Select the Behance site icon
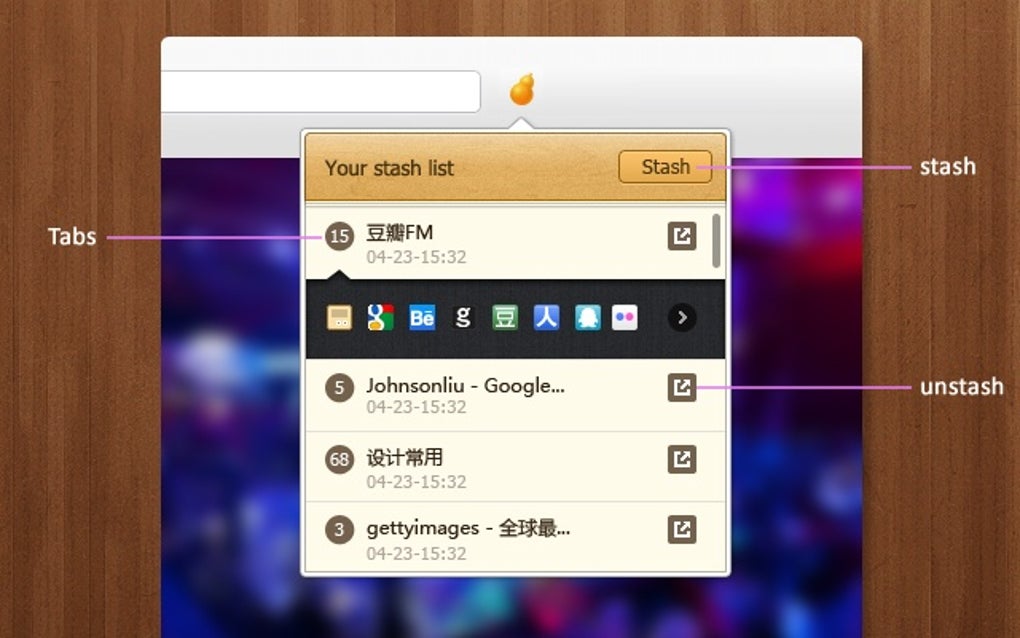Screen dimensions: 1020x638 (422, 317)
